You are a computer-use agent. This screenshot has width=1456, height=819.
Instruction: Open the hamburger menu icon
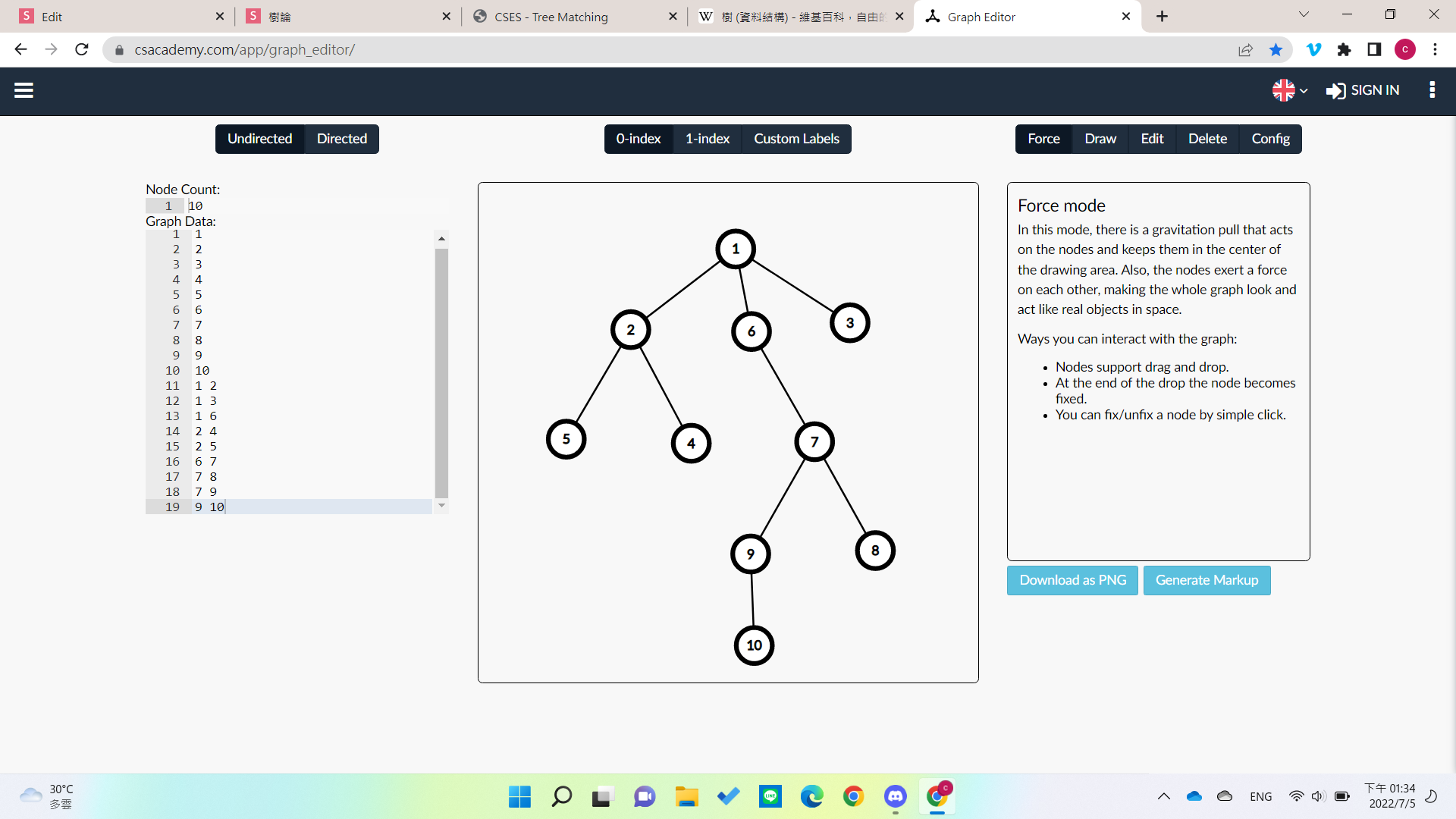tap(24, 90)
